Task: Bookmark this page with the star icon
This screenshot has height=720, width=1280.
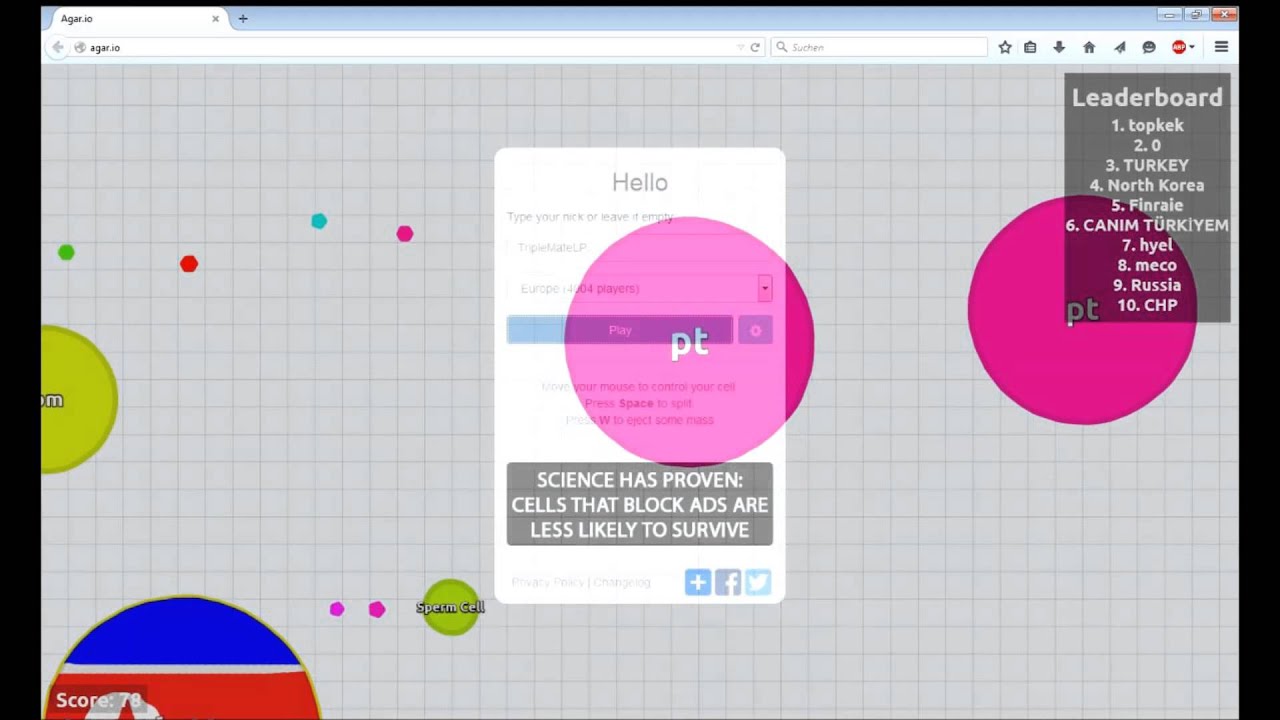Action: pyautogui.click(x=1005, y=47)
